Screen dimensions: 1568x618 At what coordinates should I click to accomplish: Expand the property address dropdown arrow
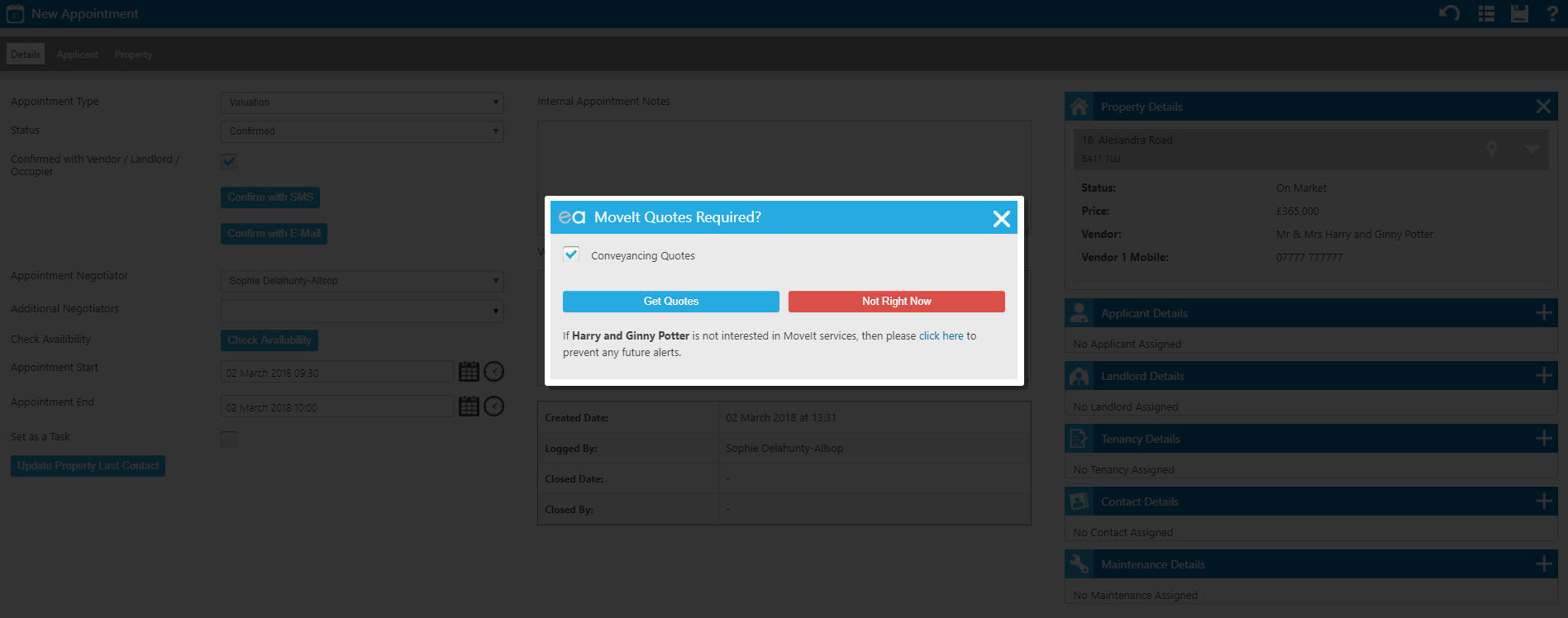(x=1532, y=150)
